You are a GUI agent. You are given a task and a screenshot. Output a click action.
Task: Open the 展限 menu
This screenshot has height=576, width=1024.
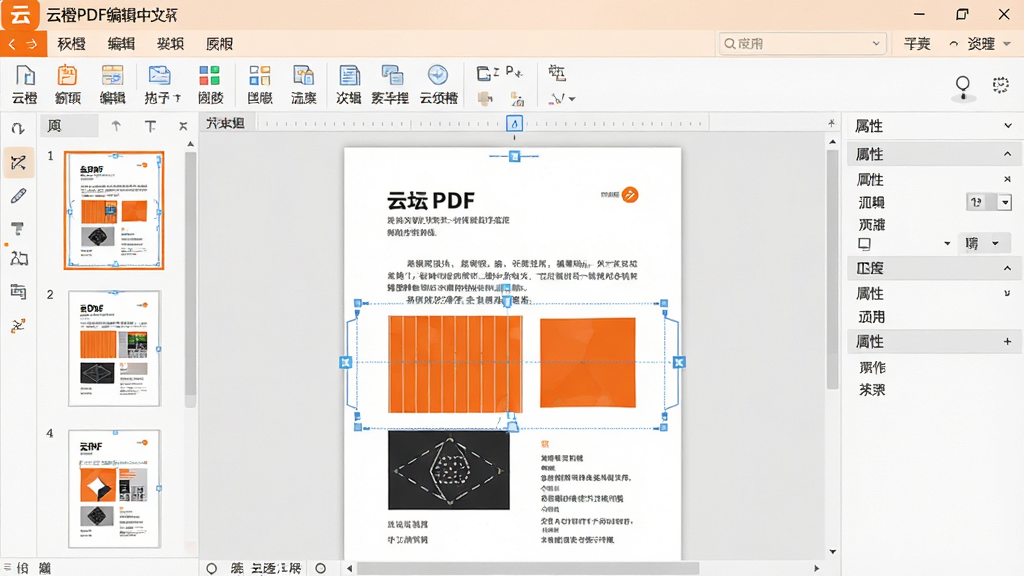click(x=219, y=44)
